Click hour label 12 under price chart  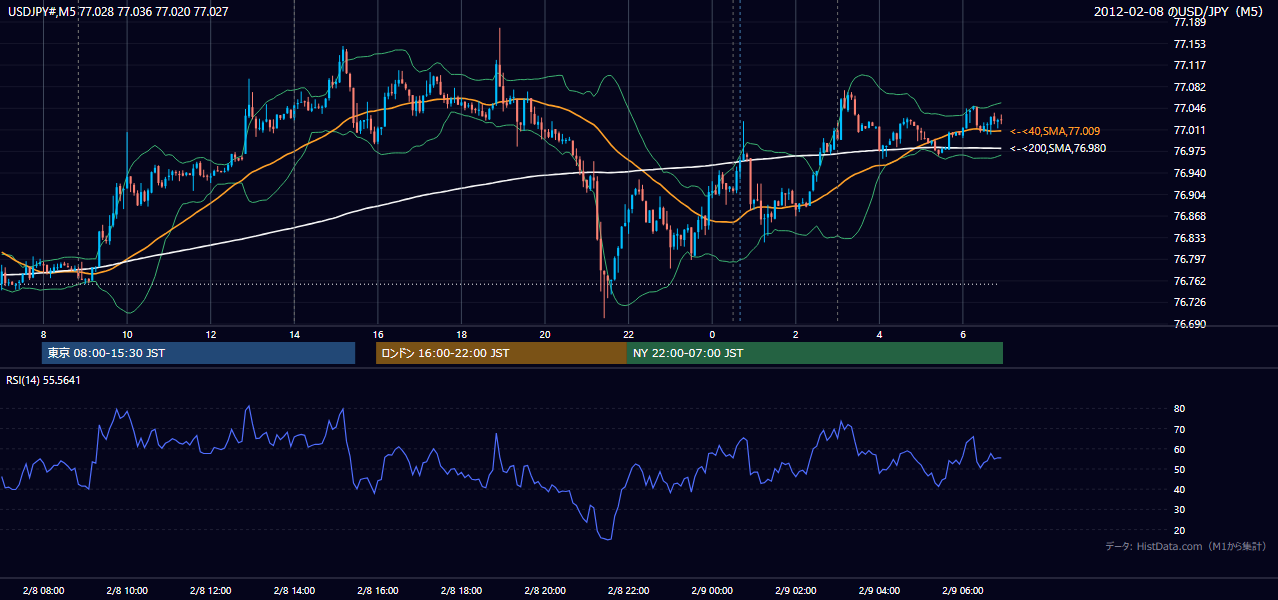(211, 334)
